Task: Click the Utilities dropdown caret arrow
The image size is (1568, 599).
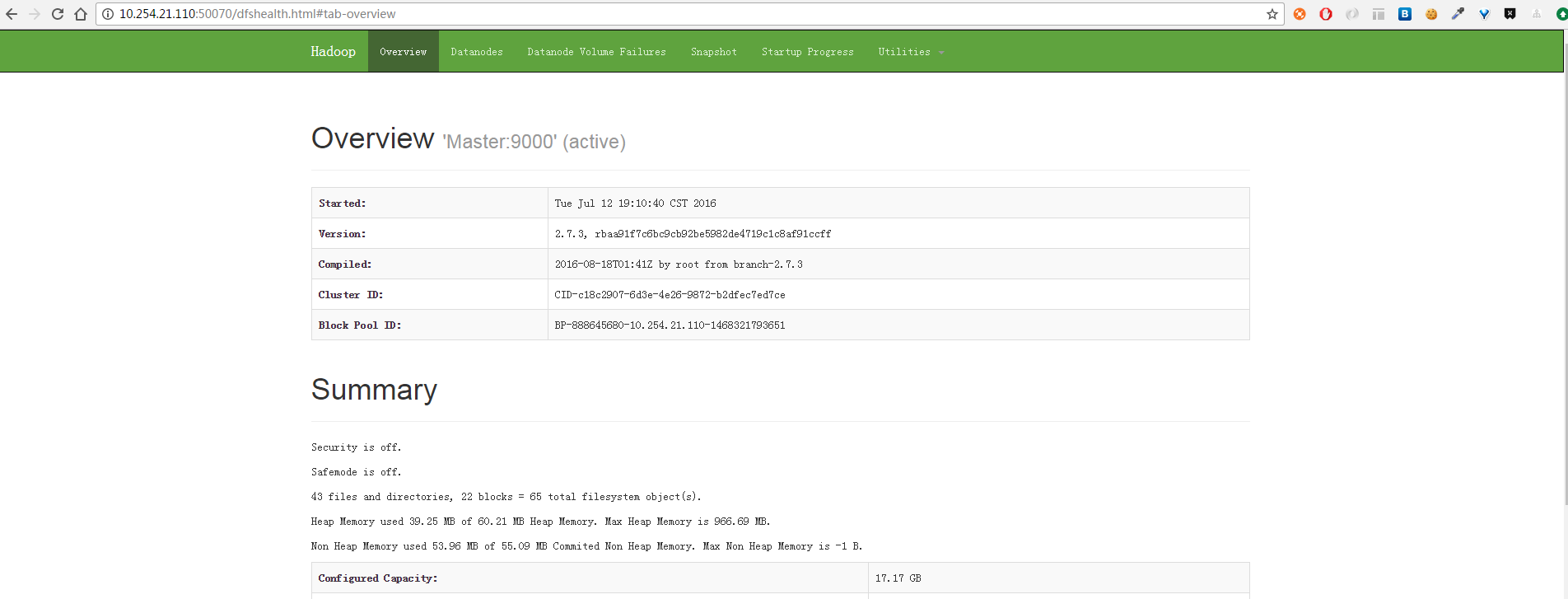Action: click(x=941, y=53)
